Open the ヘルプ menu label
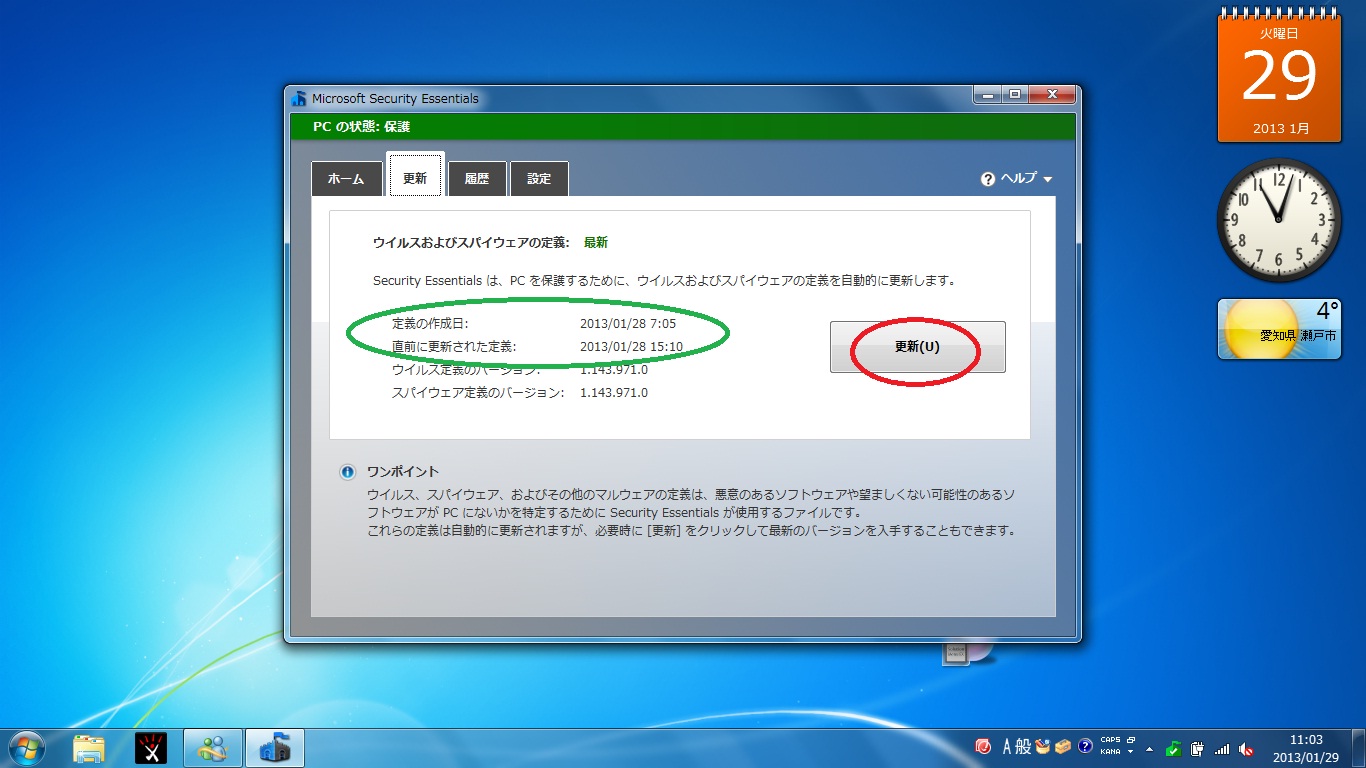 pos(1019,178)
